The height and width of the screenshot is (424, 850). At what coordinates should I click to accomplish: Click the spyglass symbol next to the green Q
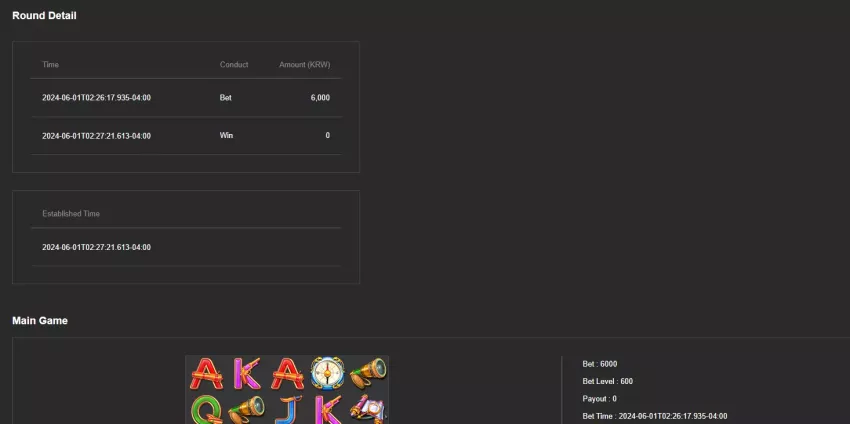[246, 410]
